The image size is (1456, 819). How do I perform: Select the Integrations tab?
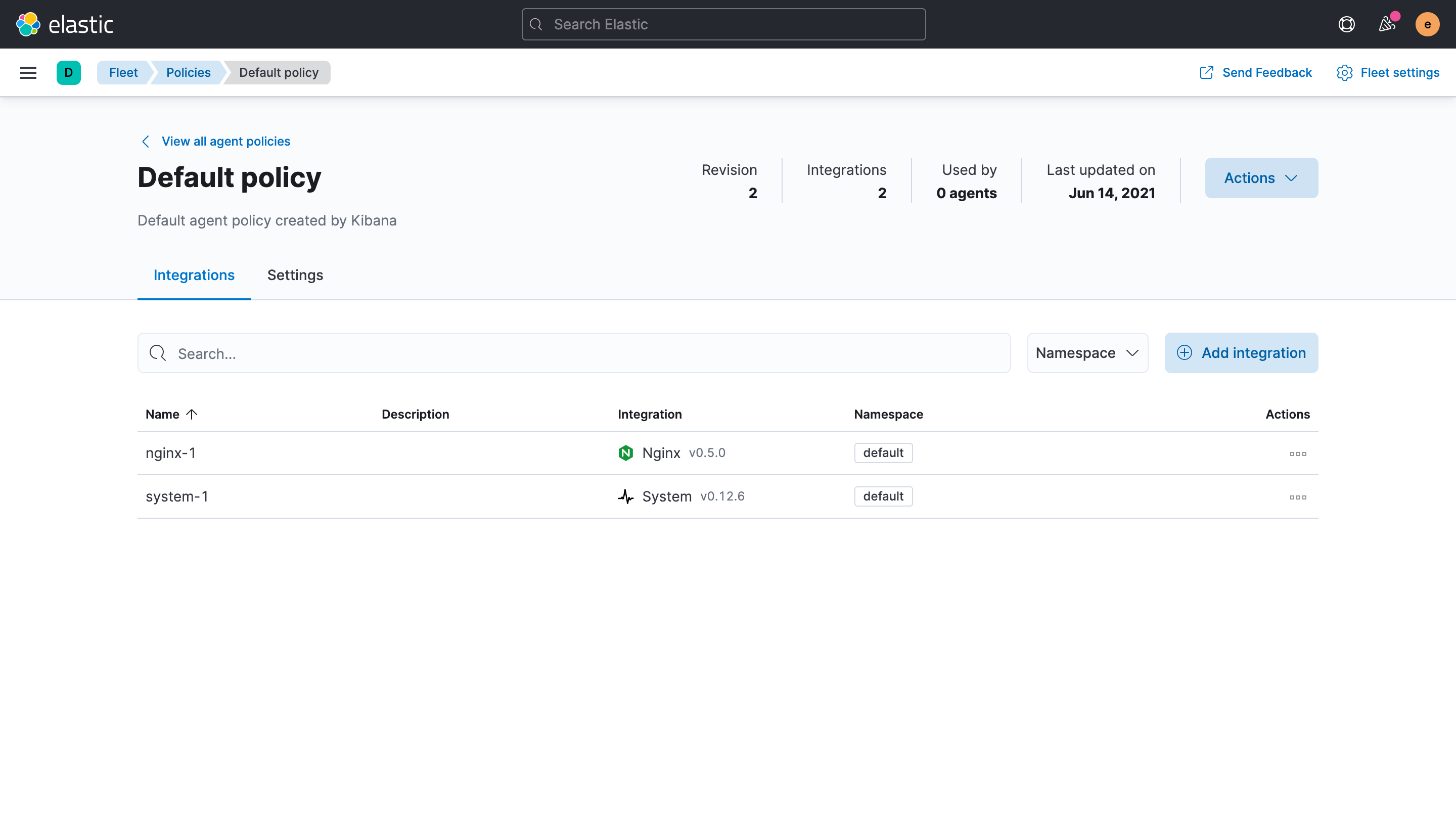[194, 275]
